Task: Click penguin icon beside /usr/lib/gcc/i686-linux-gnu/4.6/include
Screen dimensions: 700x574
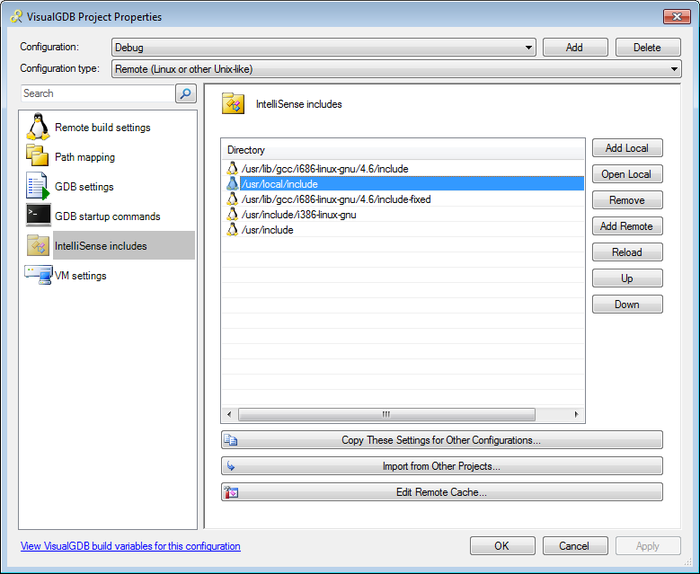Action: pos(232,168)
